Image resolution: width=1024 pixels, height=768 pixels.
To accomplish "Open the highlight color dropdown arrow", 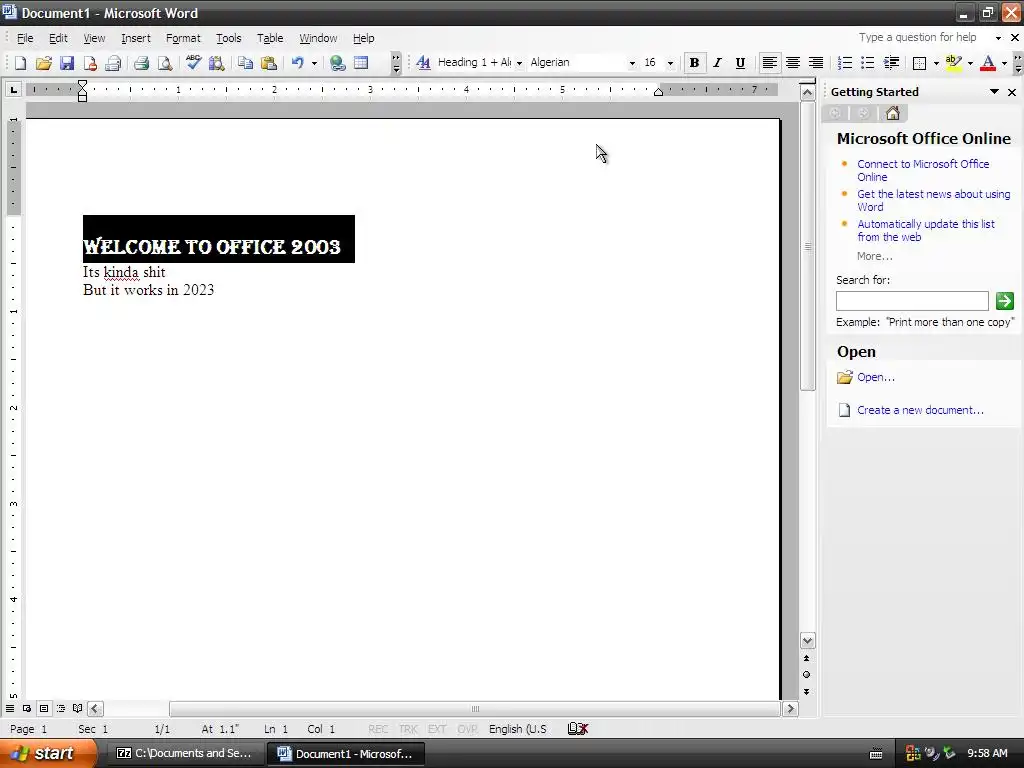I will [x=970, y=63].
